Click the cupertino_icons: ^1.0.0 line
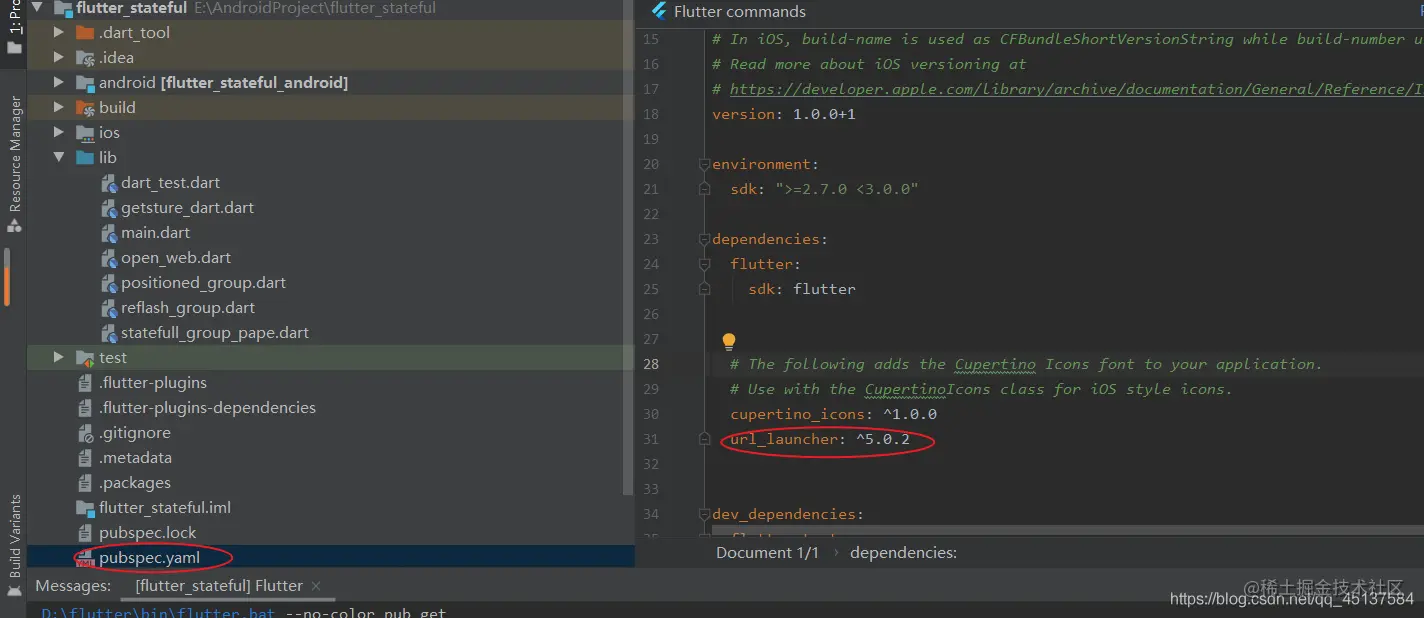The width and height of the screenshot is (1424, 618). click(833, 414)
